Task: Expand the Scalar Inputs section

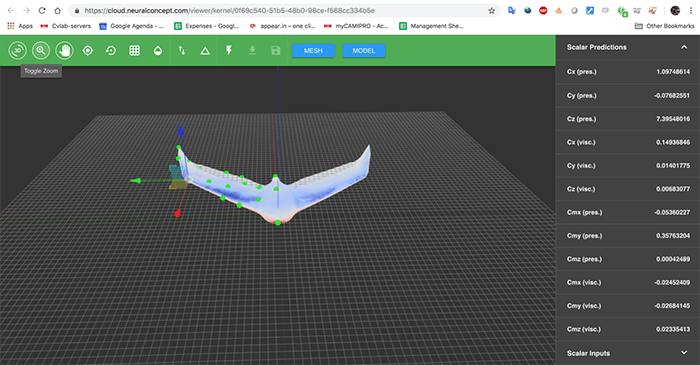Action: pos(684,353)
